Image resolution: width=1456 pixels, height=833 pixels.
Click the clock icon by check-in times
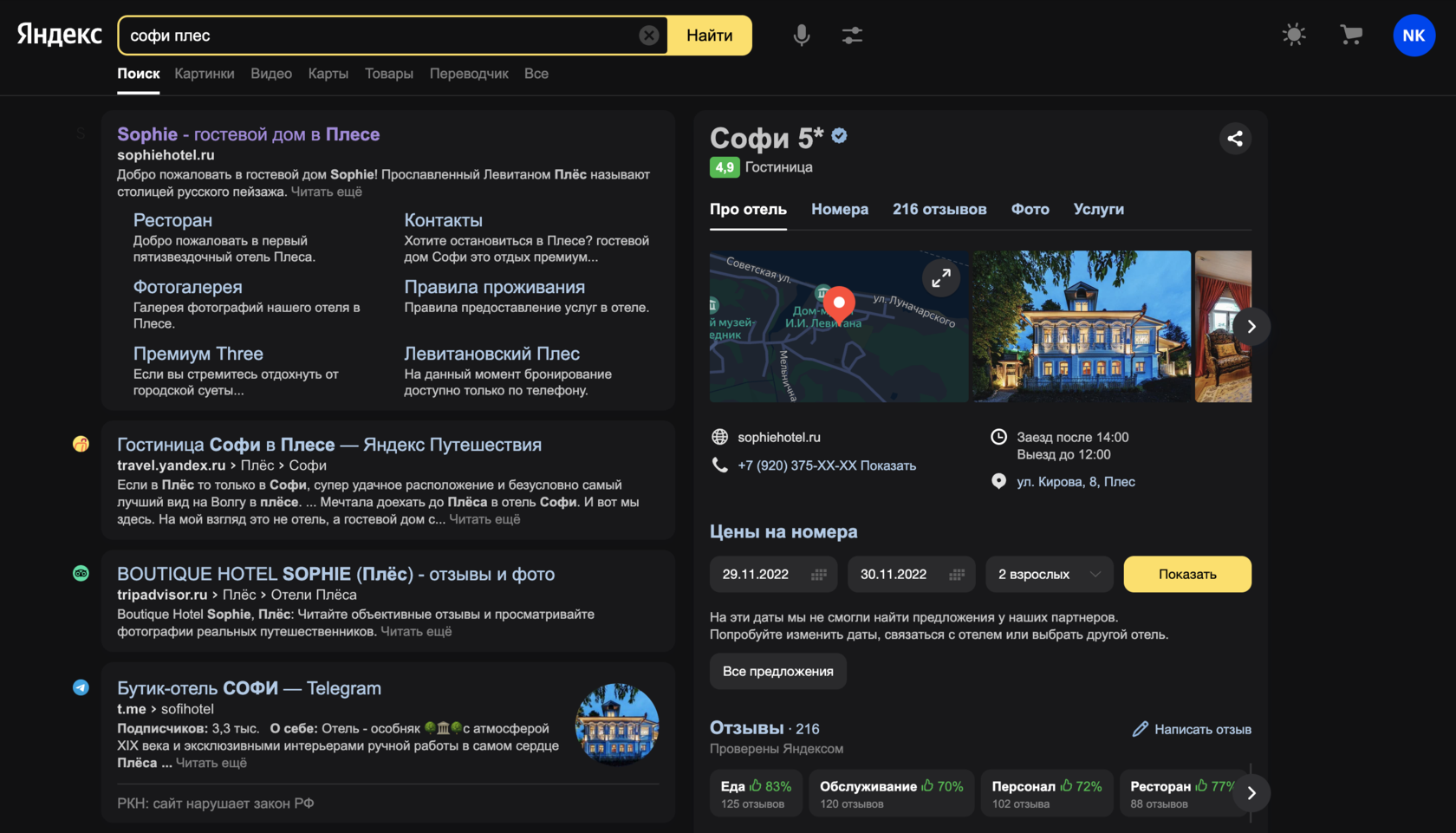pyautogui.click(x=998, y=437)
